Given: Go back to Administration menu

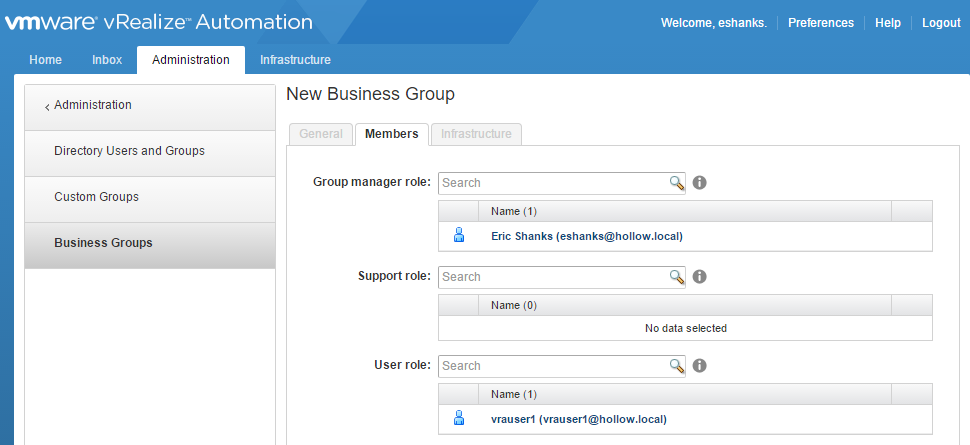Looking at the screenshot, I should 150,107.
